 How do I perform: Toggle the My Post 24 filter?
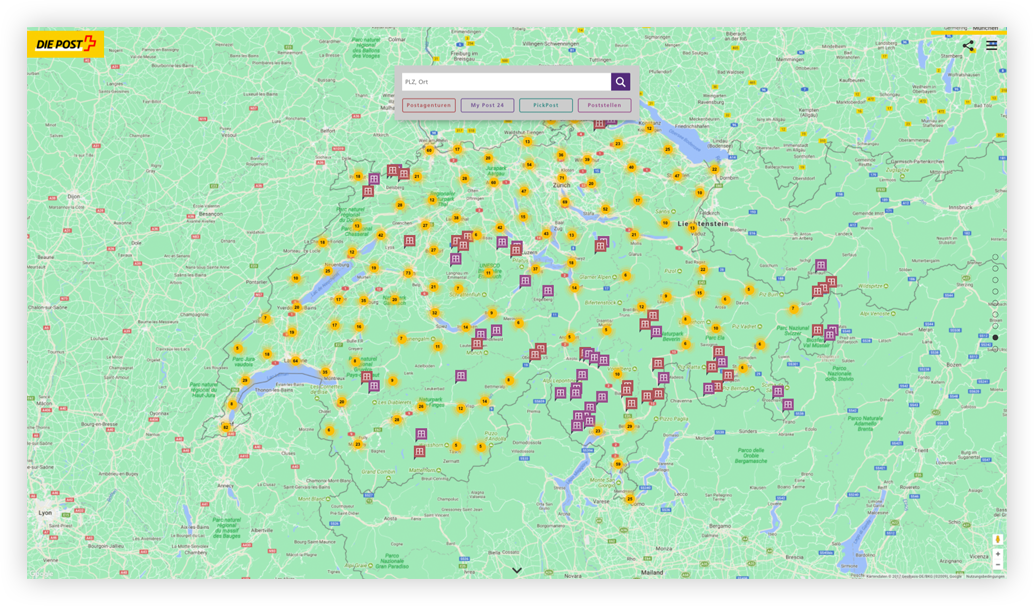pos(487,105)
